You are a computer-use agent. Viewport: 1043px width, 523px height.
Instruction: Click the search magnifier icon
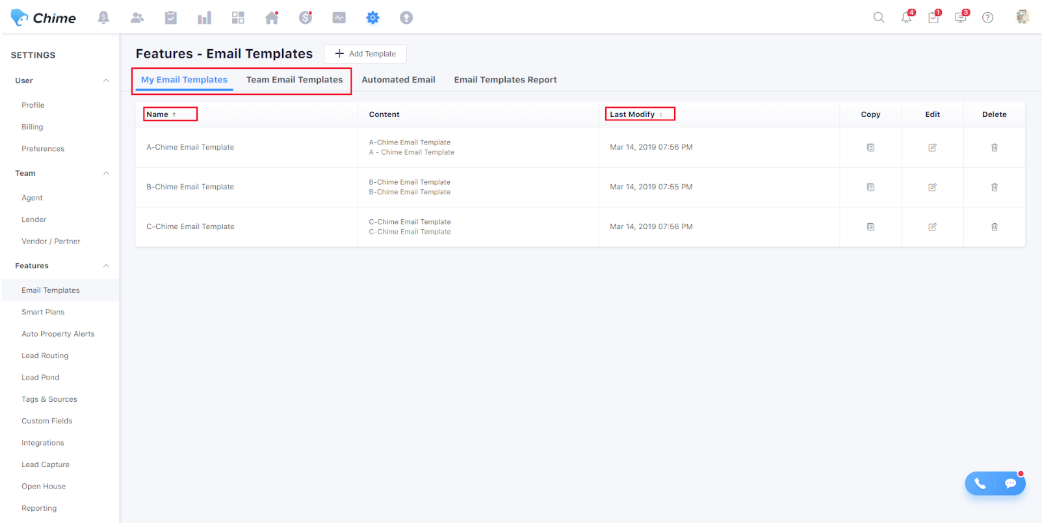coord(879,17)
